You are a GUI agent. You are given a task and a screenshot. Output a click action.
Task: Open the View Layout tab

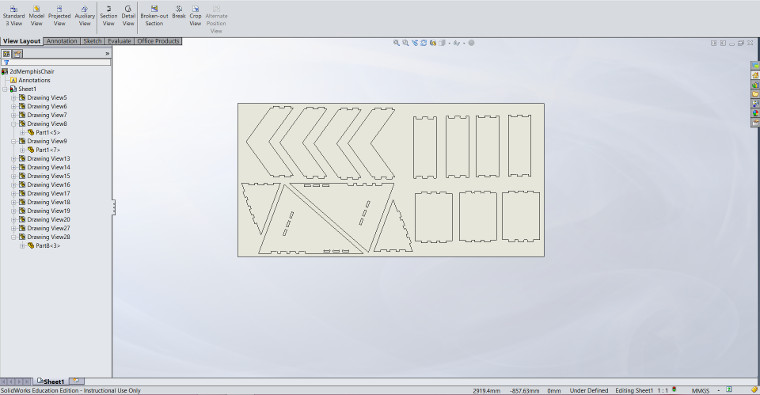(x=22, y=41)
